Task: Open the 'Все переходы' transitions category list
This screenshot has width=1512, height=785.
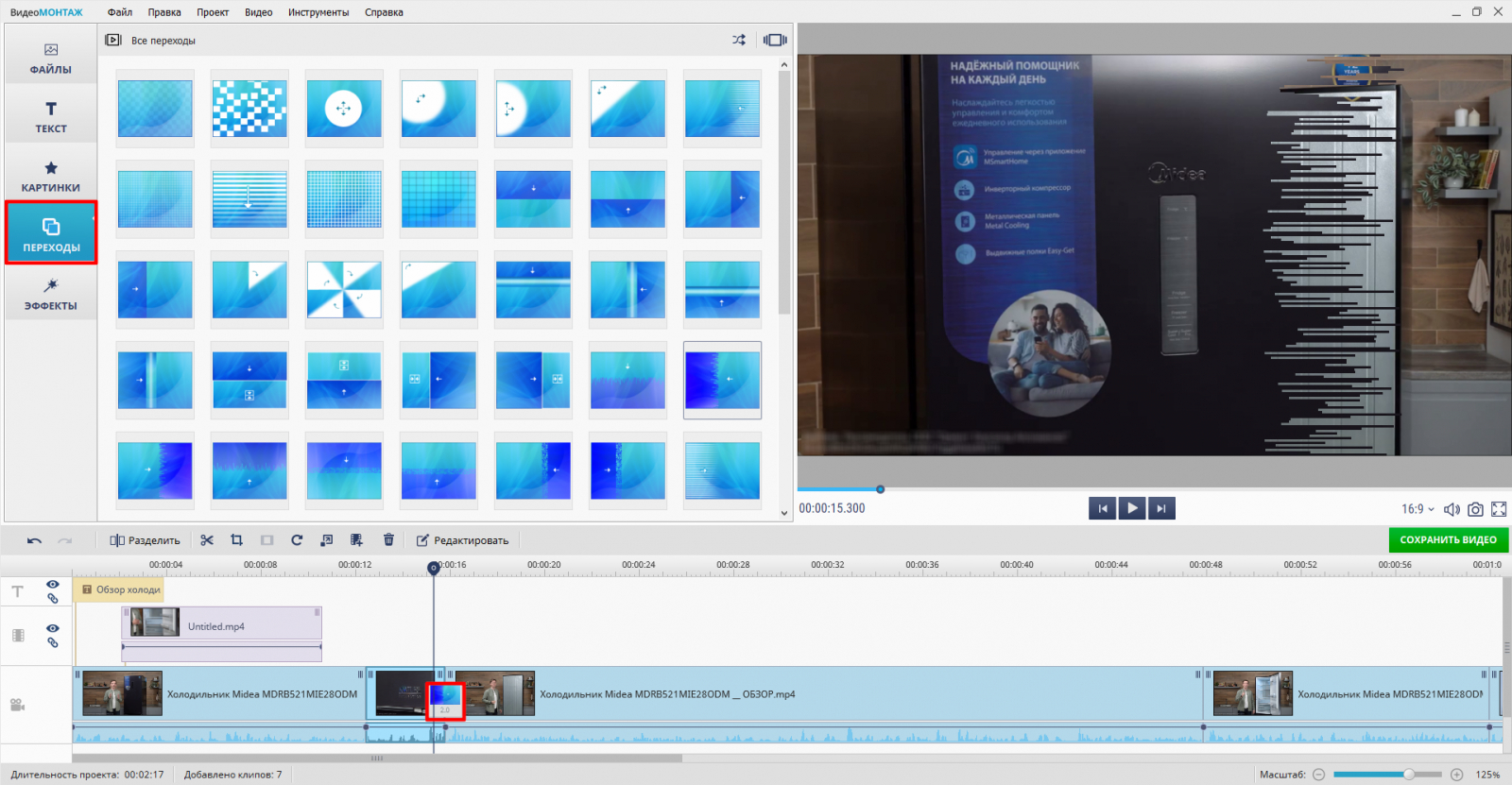Action: click(x=163, y=41)
